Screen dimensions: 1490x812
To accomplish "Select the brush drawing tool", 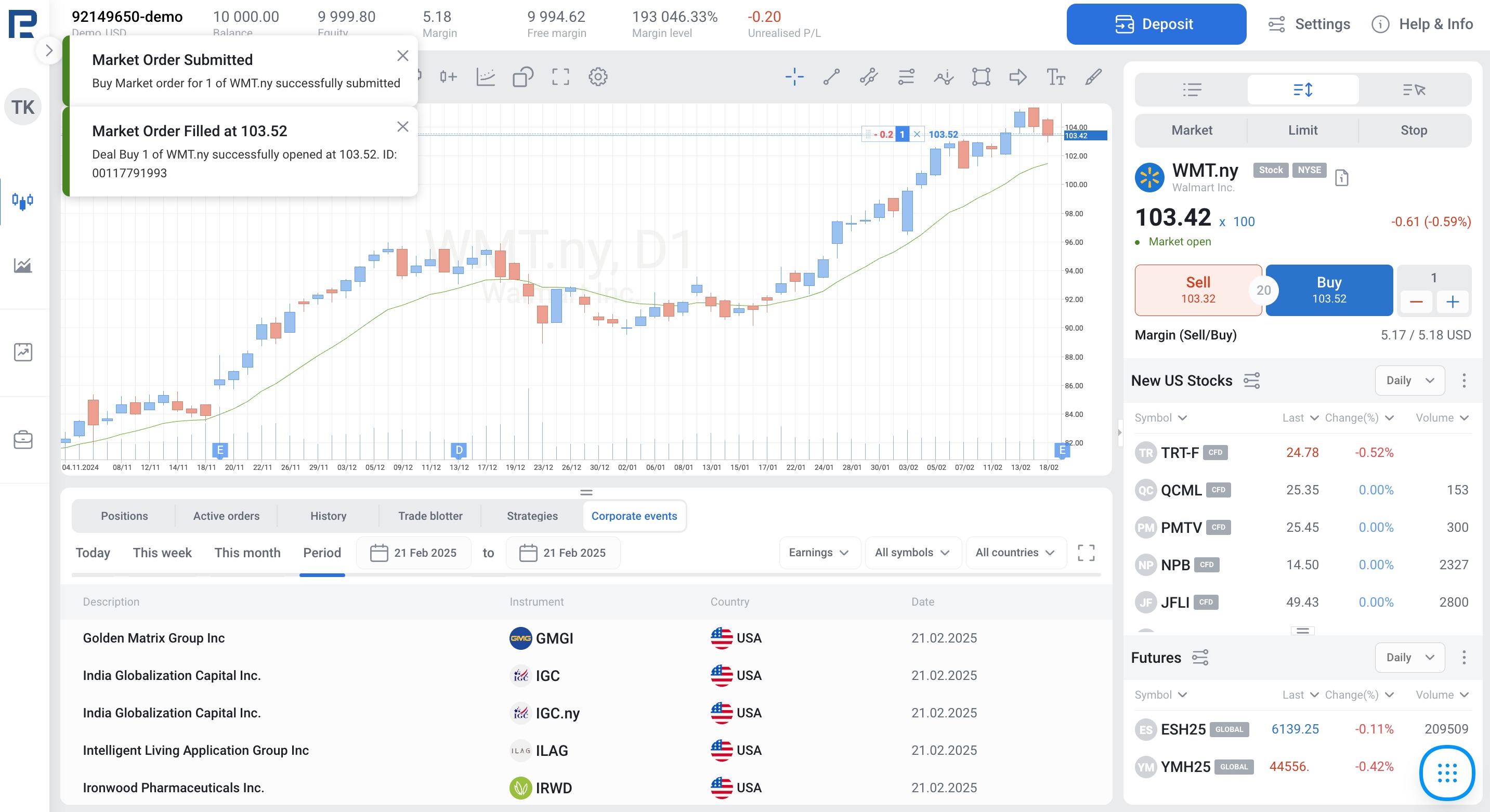I will 1093,77.
